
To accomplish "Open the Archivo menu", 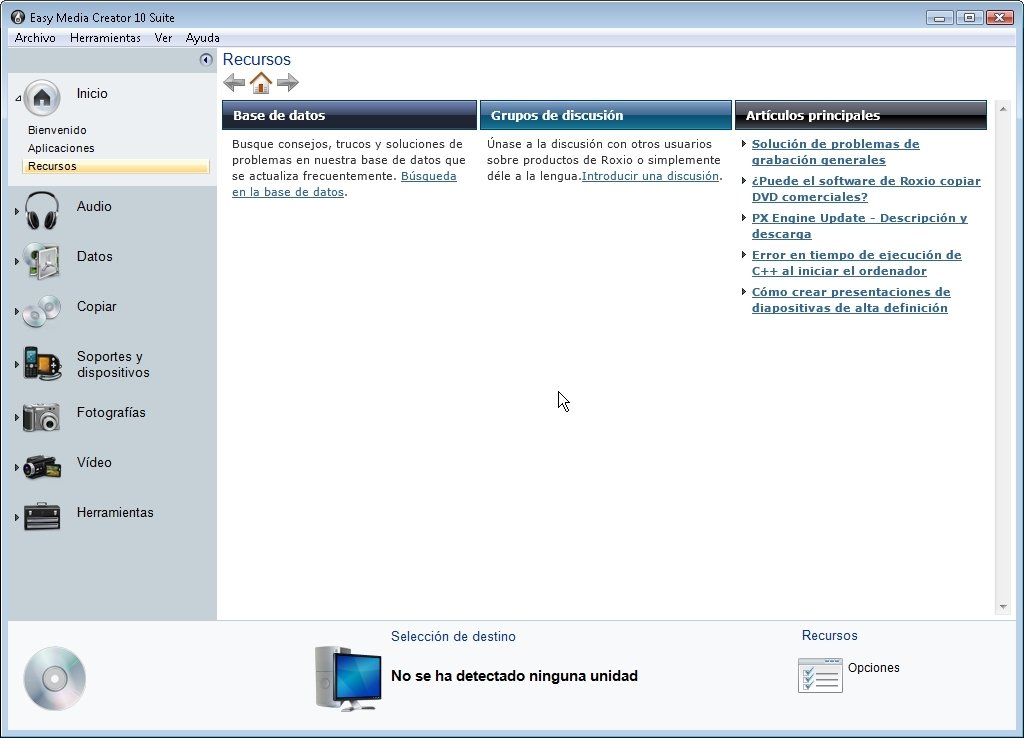I will point(35,38).
